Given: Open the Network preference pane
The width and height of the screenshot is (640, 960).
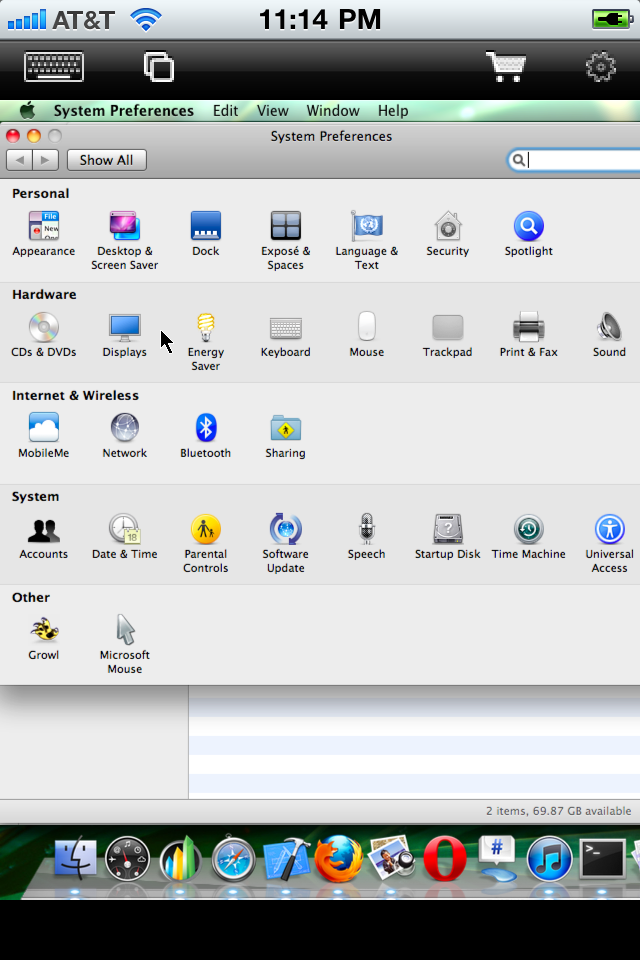Looking at the screenshot, I should (124, 436).
